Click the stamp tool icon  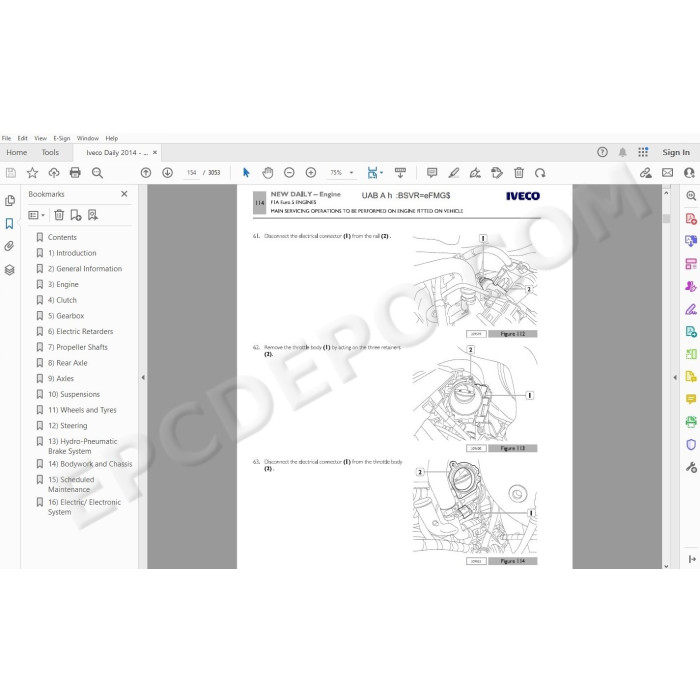click(x=496, y=173)
